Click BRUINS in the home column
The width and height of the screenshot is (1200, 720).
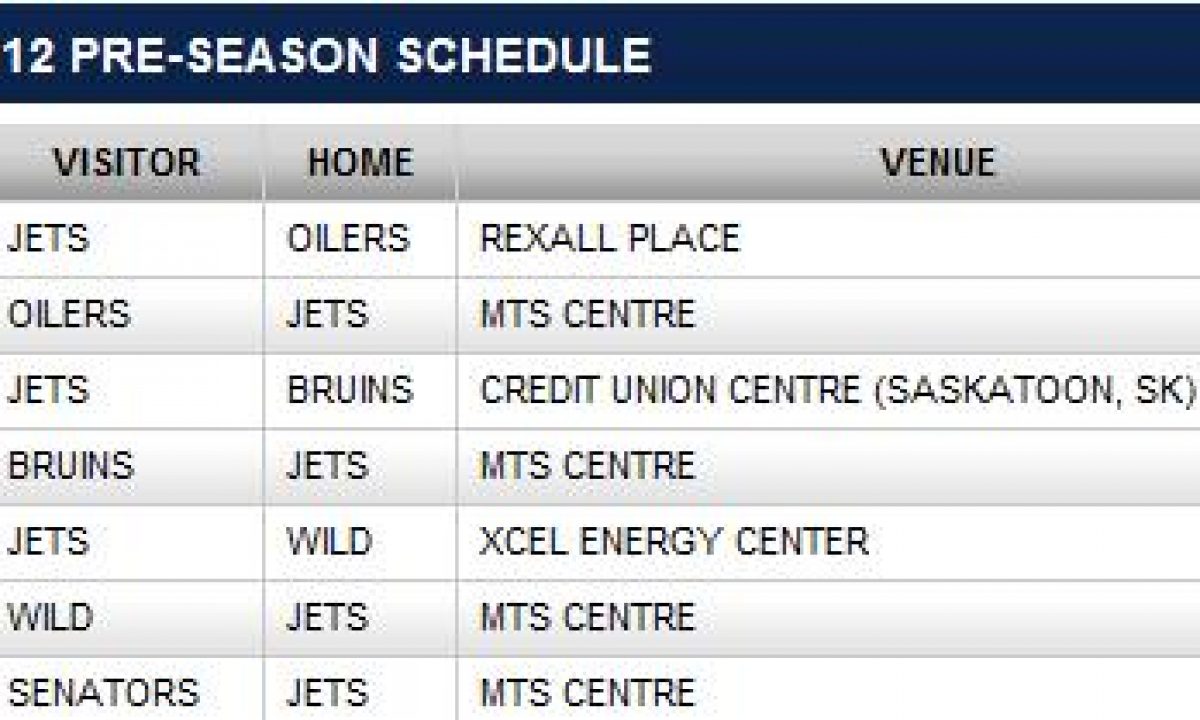[x=349, y=390]
